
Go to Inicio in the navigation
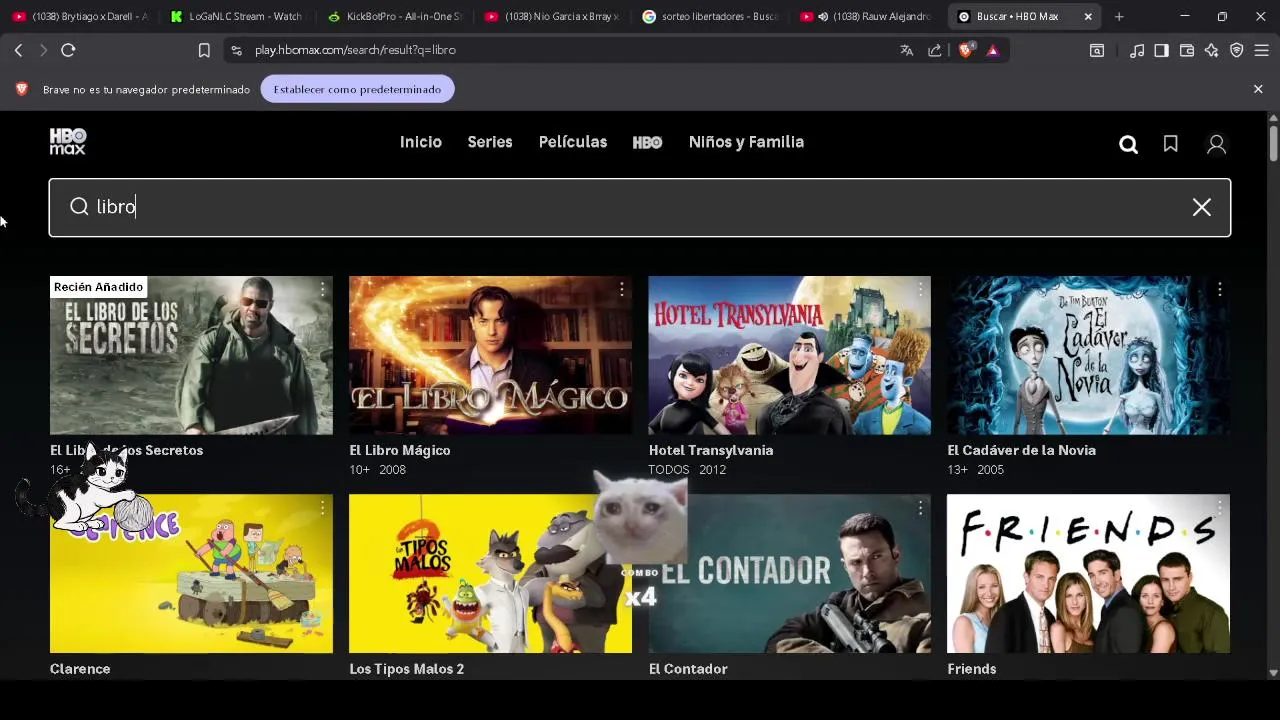point(420,142)
